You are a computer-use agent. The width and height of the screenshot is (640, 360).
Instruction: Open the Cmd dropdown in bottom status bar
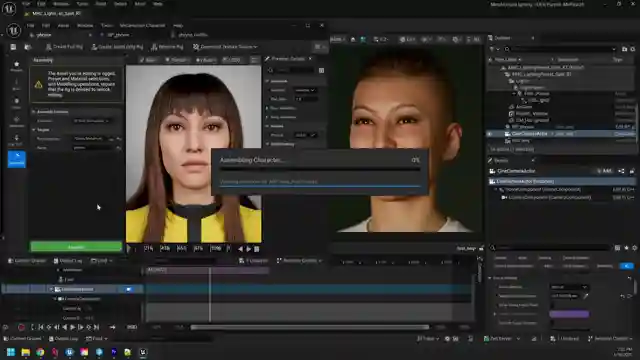point(96,339)
